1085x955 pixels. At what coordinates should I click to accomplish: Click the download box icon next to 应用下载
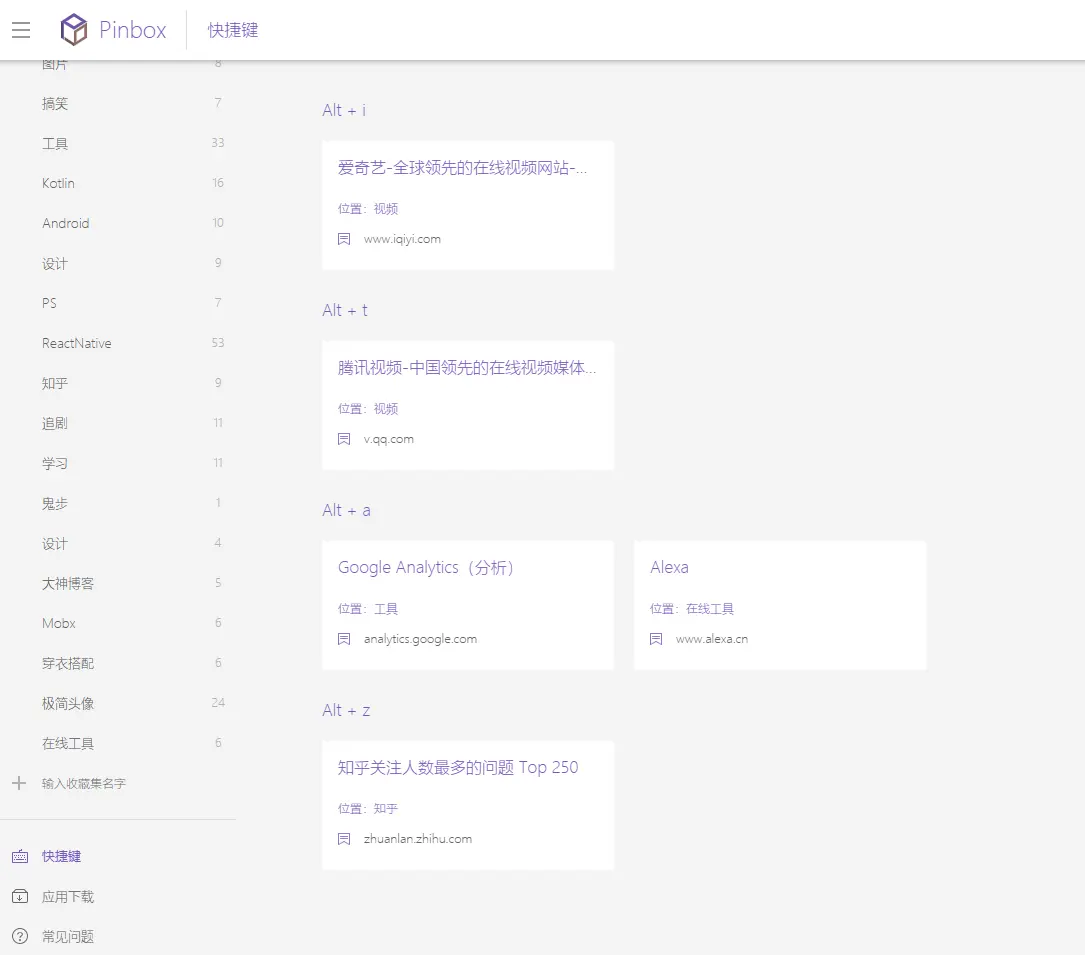[20, 896]
